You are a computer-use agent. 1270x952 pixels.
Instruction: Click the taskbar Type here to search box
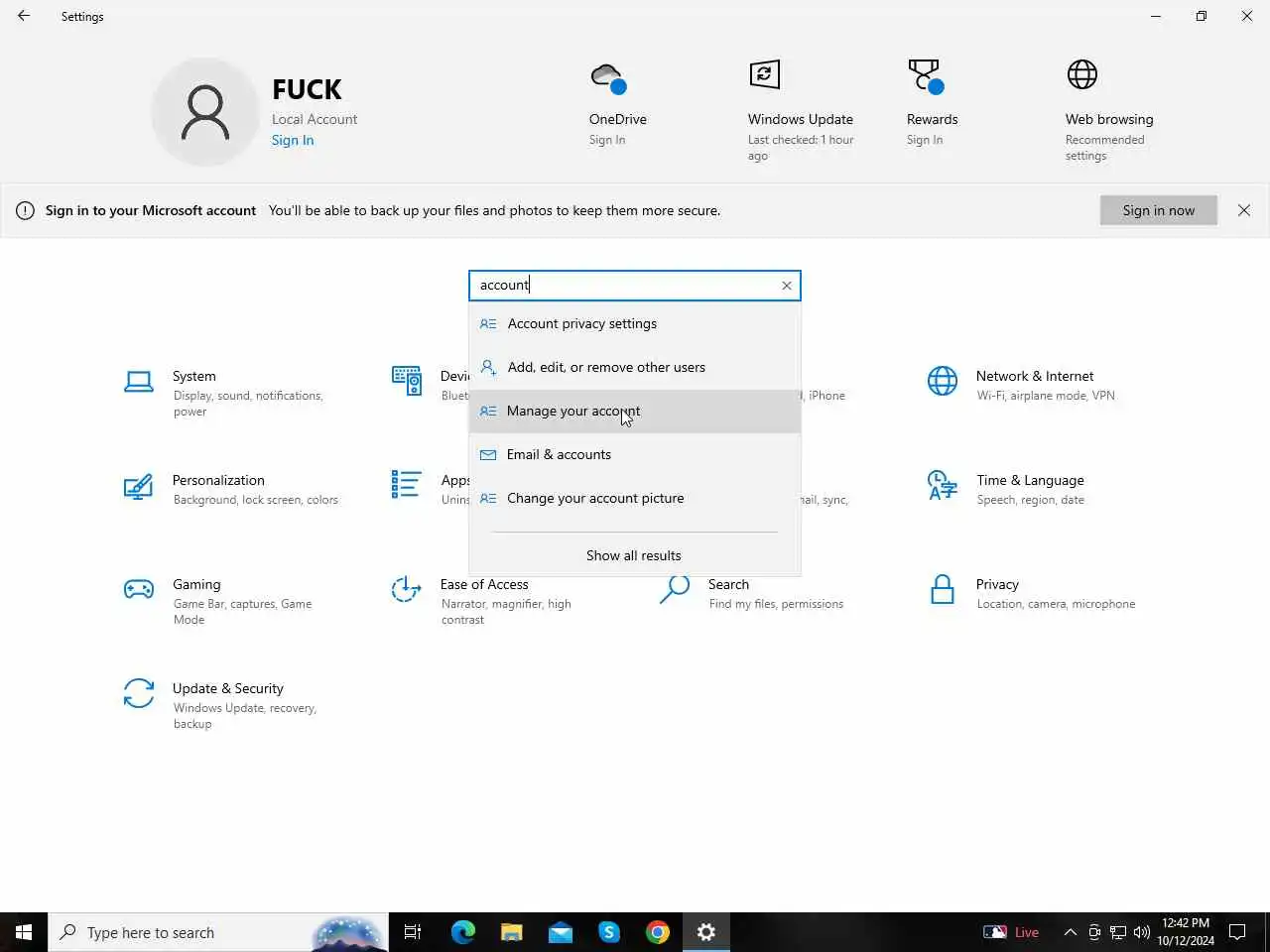(x=218, y=932)
